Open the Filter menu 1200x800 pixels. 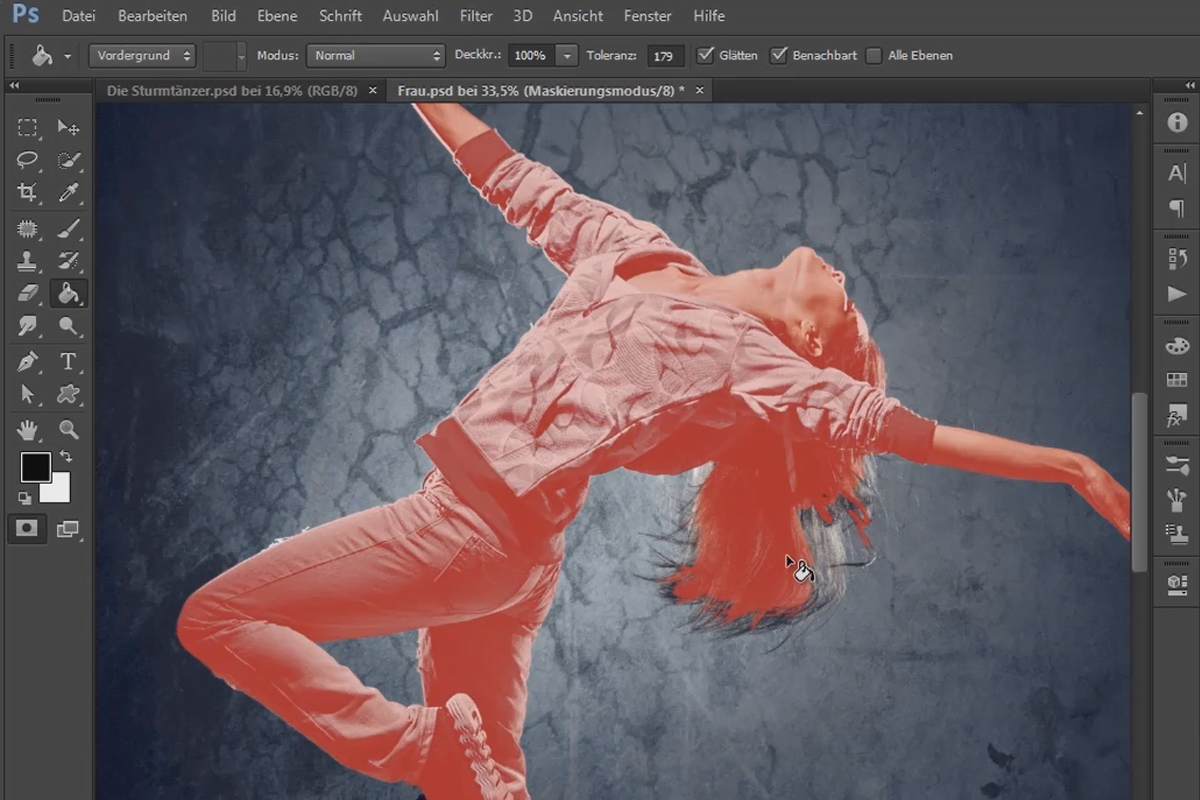[x=476, y=16]
